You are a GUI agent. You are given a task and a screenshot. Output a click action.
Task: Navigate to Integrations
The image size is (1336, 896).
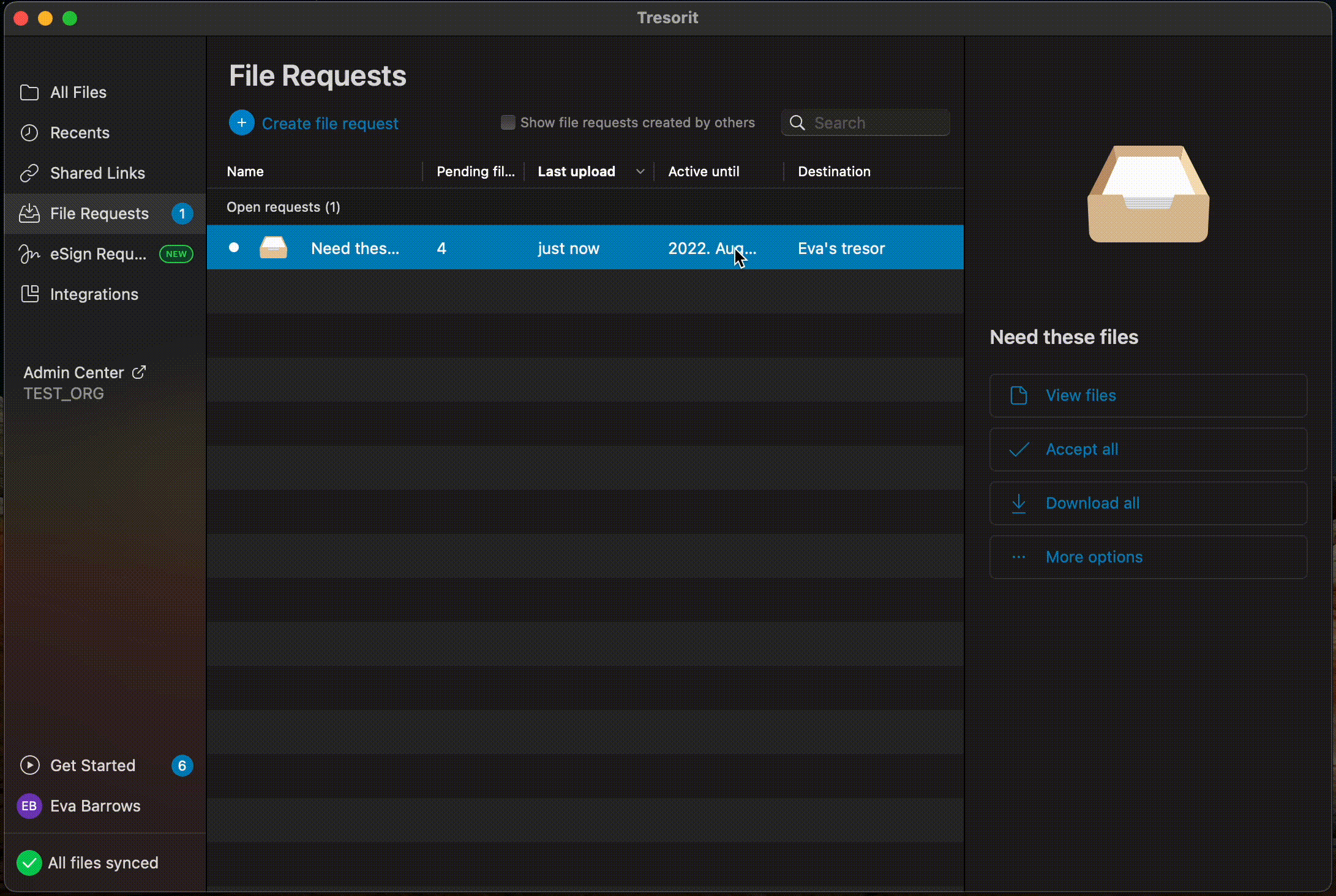[x=105, y=294]
